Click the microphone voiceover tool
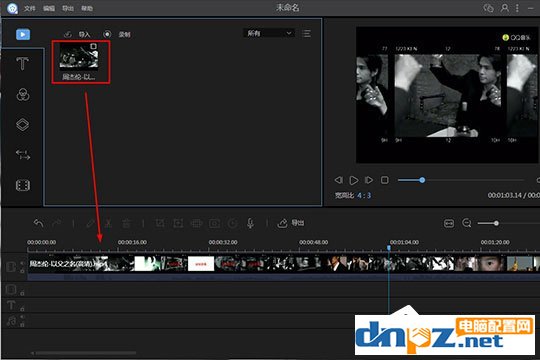The width and height of the screenshot is (540, 360). point(250,224)
